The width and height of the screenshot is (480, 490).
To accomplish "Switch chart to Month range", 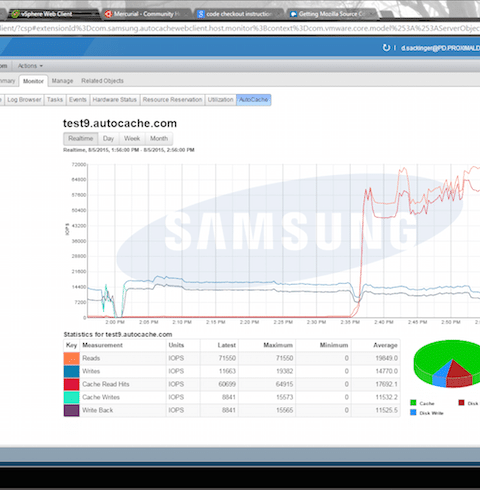I will tap(159, 138).
